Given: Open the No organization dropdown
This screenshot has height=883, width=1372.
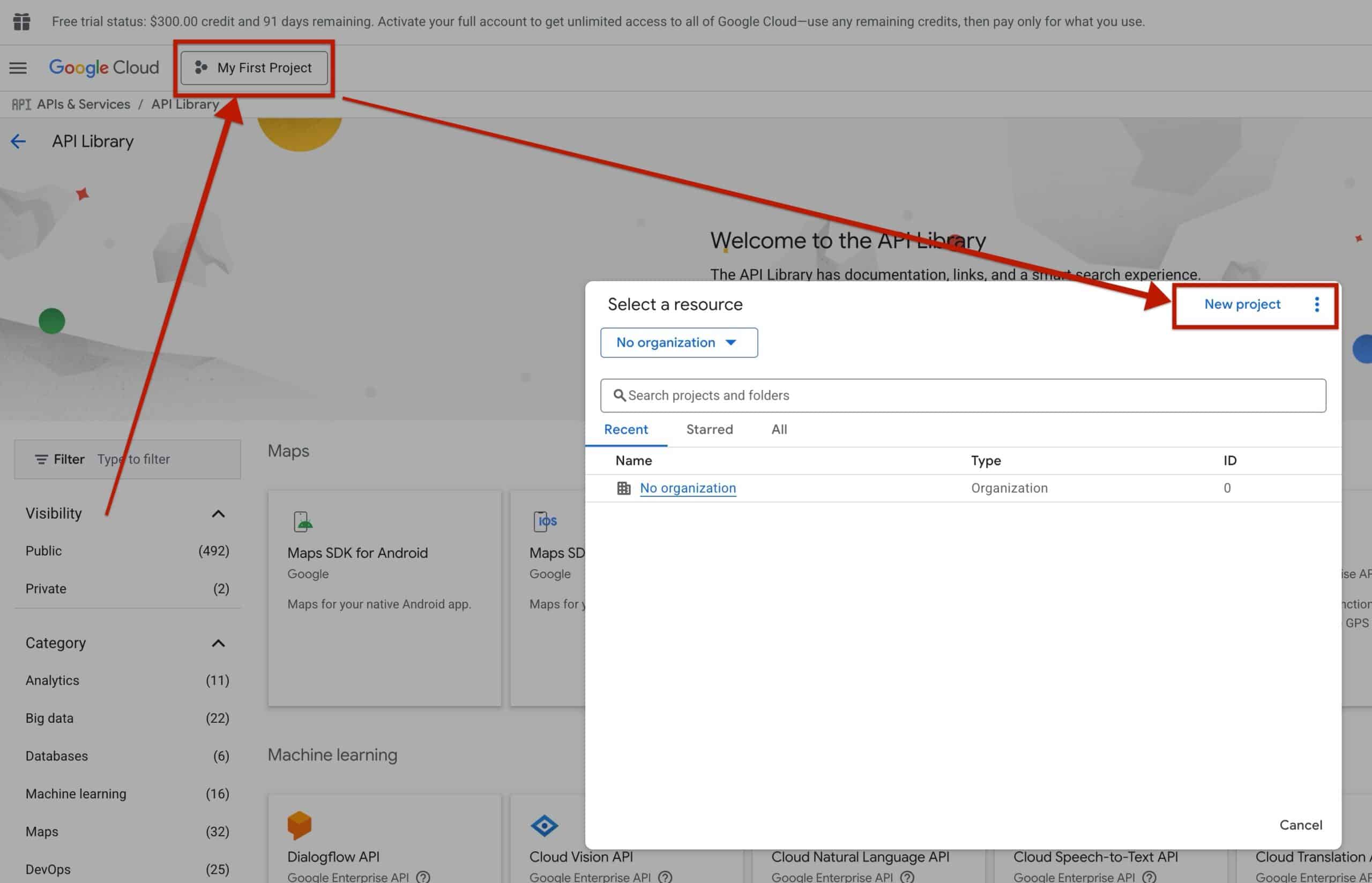Looking at the screenshot, I should click(678, 342).
